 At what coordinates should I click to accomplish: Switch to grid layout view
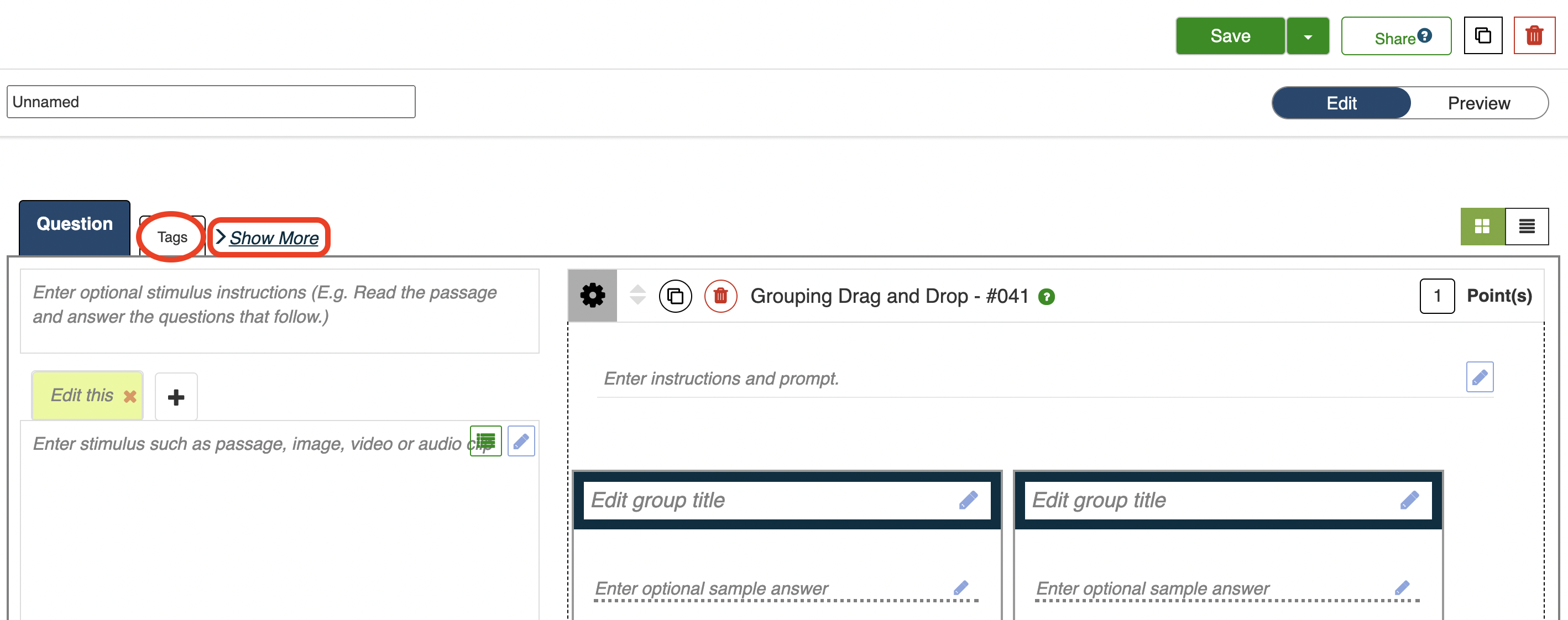[1482, 227]
